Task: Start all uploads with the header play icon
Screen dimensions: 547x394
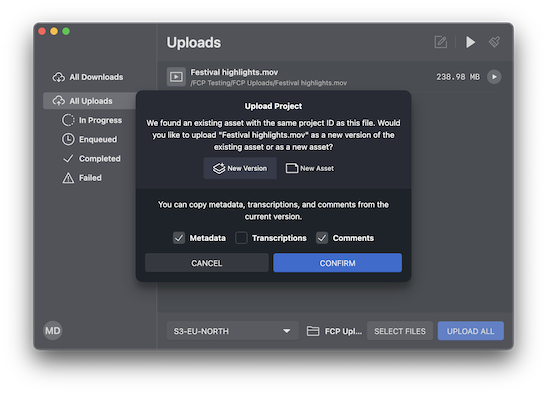Action: [470, 42]
